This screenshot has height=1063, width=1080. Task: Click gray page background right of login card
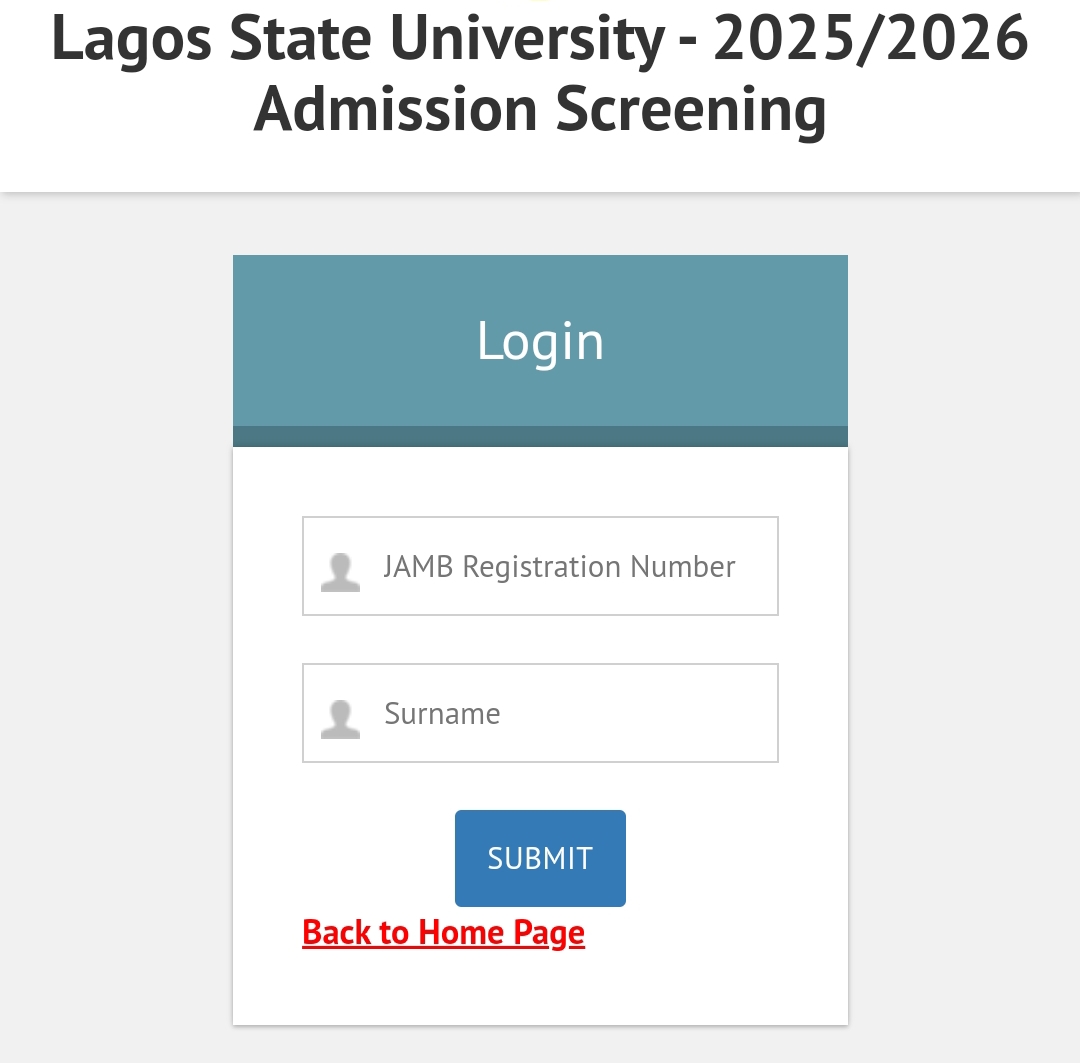964,620
